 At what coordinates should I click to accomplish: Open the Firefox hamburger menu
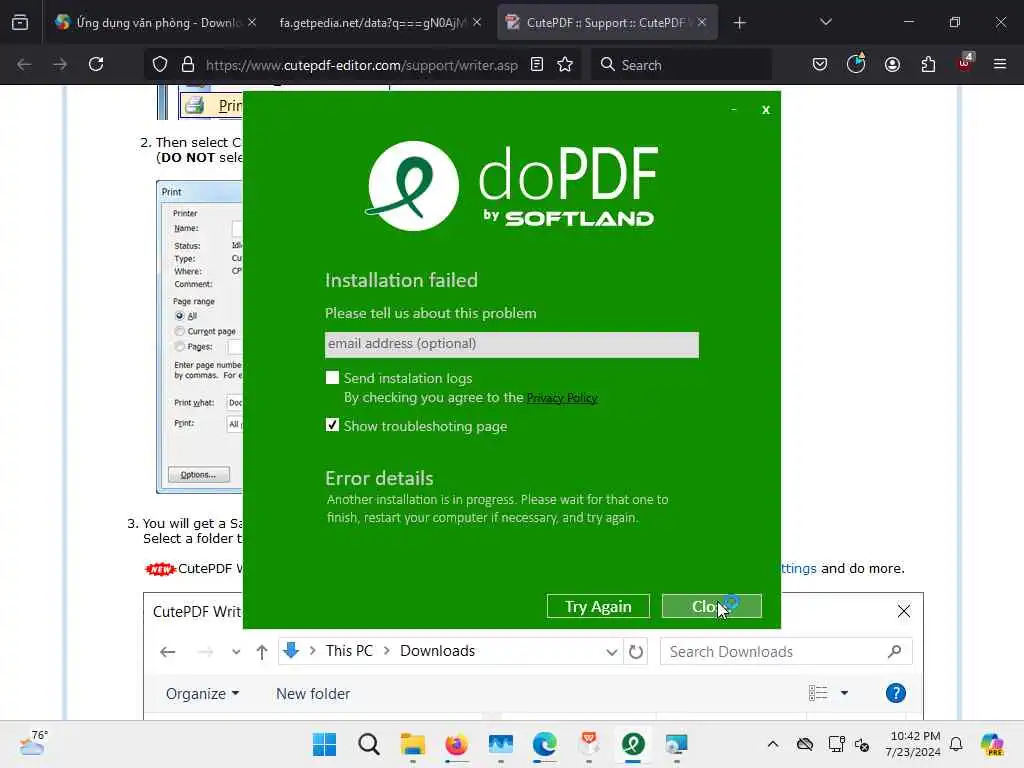[x=999, y=64]
